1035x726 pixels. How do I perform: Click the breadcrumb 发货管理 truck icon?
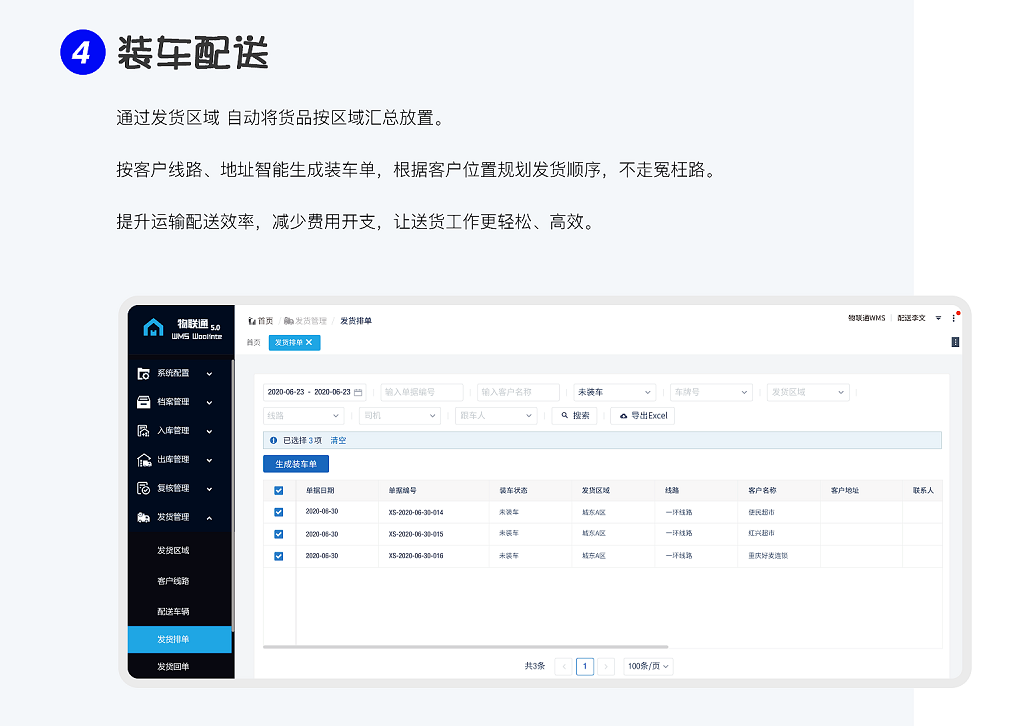pyautogui.click(x=288, y=321)
